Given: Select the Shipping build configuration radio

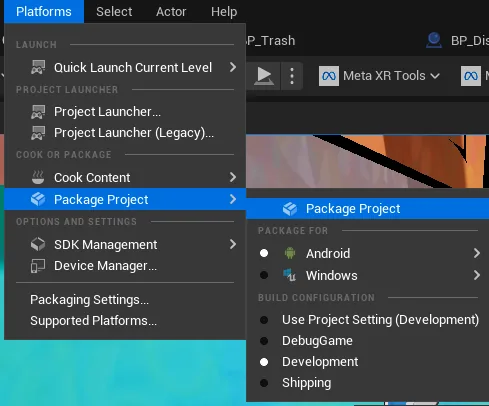Looking at the screenshot, I should point(264,383).
